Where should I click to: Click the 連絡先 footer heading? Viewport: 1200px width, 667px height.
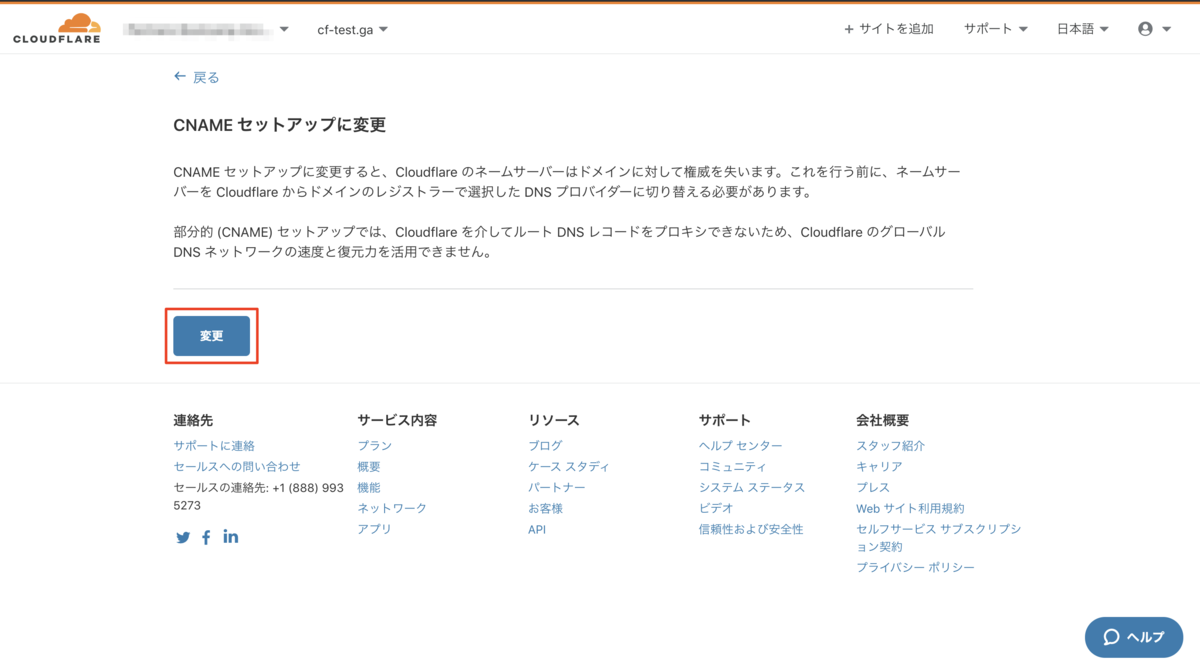(x=193, y=420)
